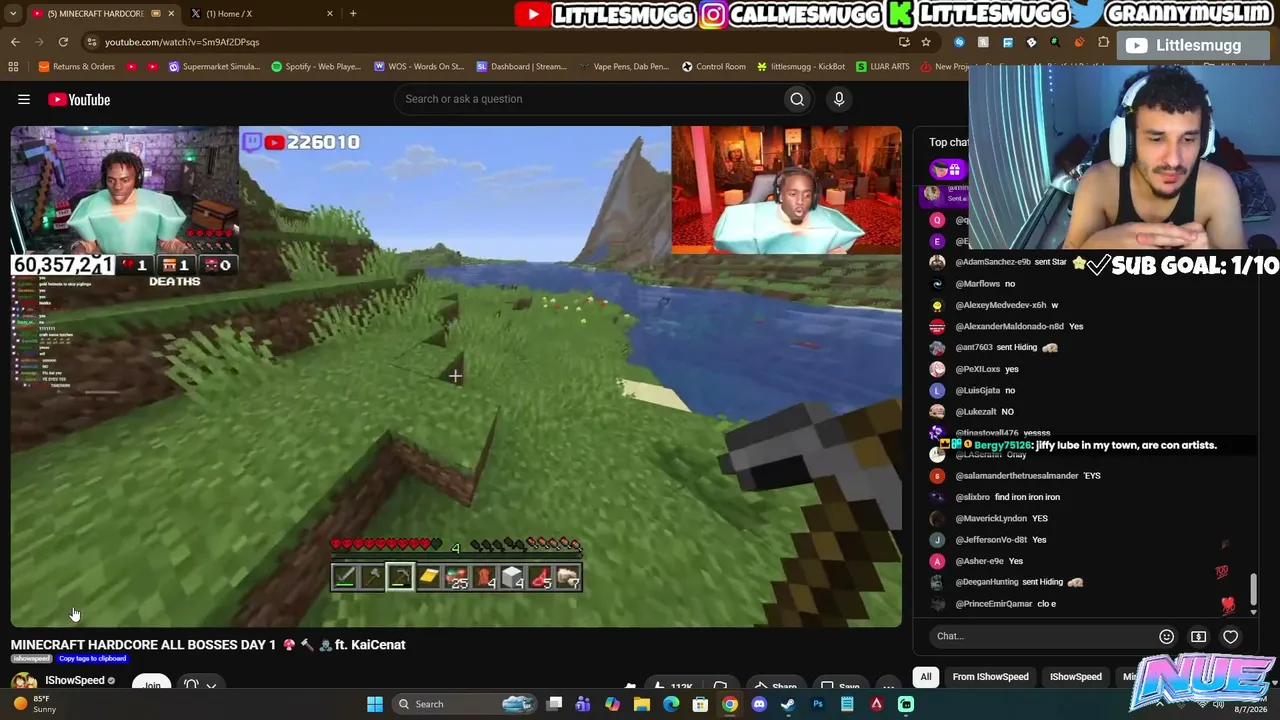Screen dimensions: 1280x720
Task: Click the Minecraft video player
Action: (x=456, y=376)
